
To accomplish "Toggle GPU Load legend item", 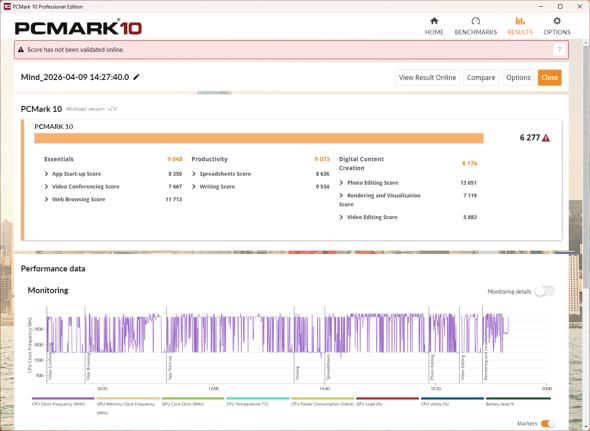I will [x=387, y=402].
